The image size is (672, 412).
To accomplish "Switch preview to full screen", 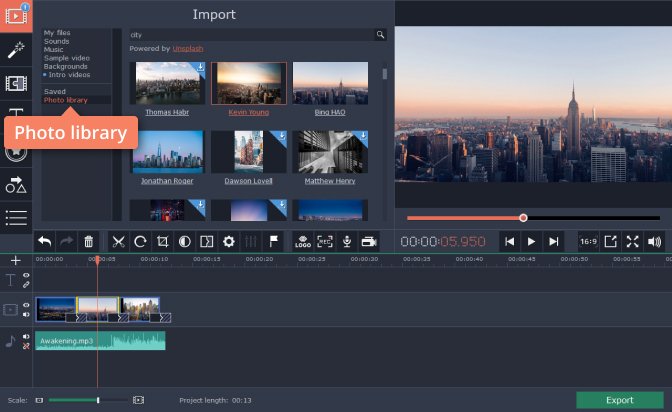I will [633, 242].
